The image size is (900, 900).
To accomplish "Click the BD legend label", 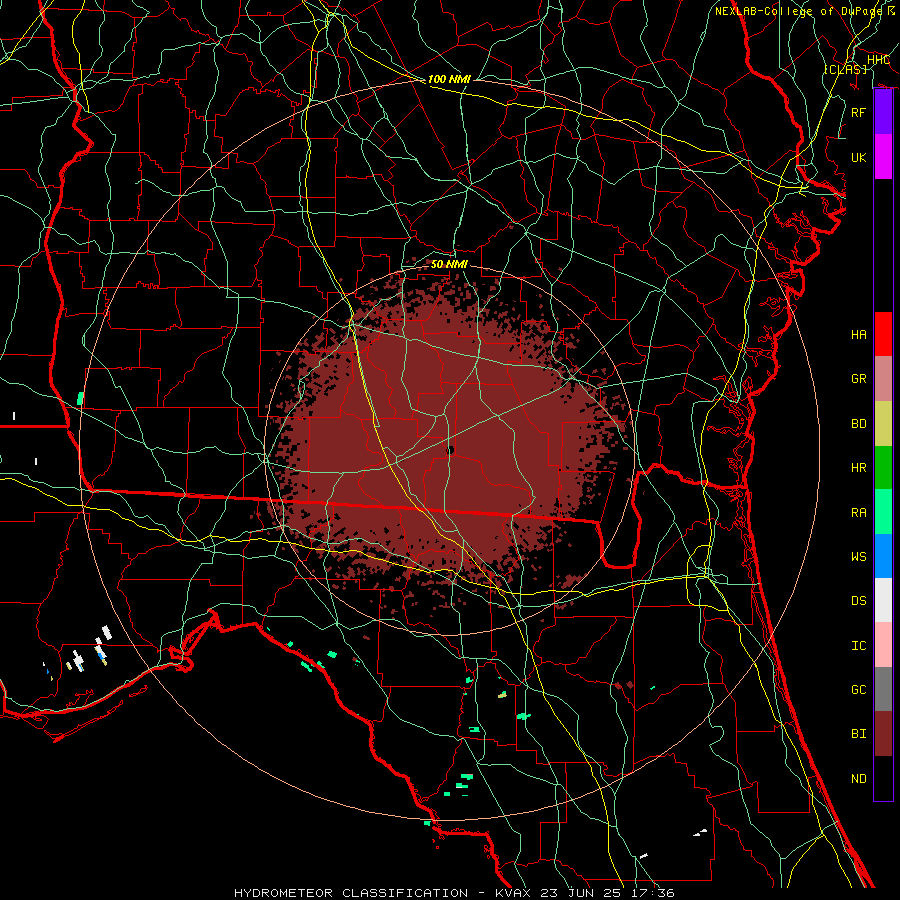I will 859,424.
